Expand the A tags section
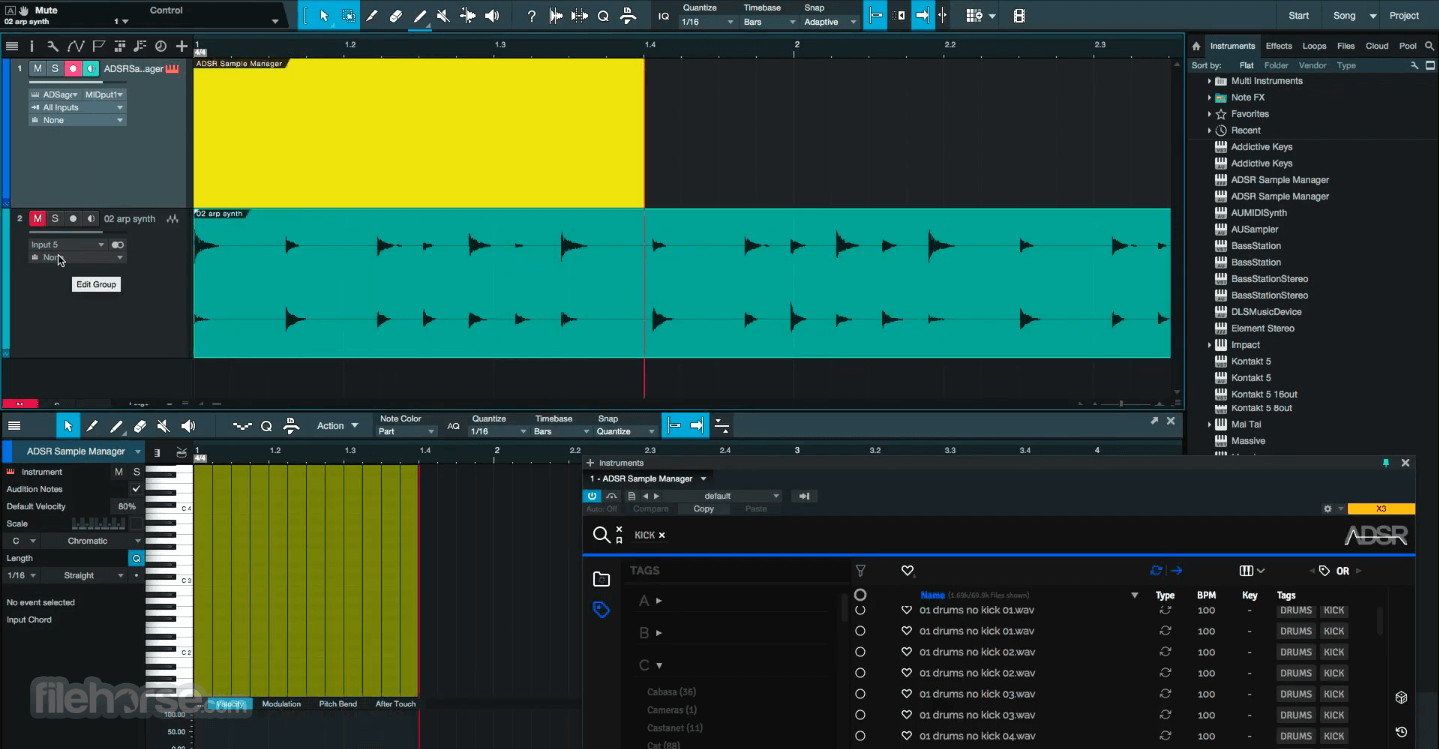 (x=658, y=601)
